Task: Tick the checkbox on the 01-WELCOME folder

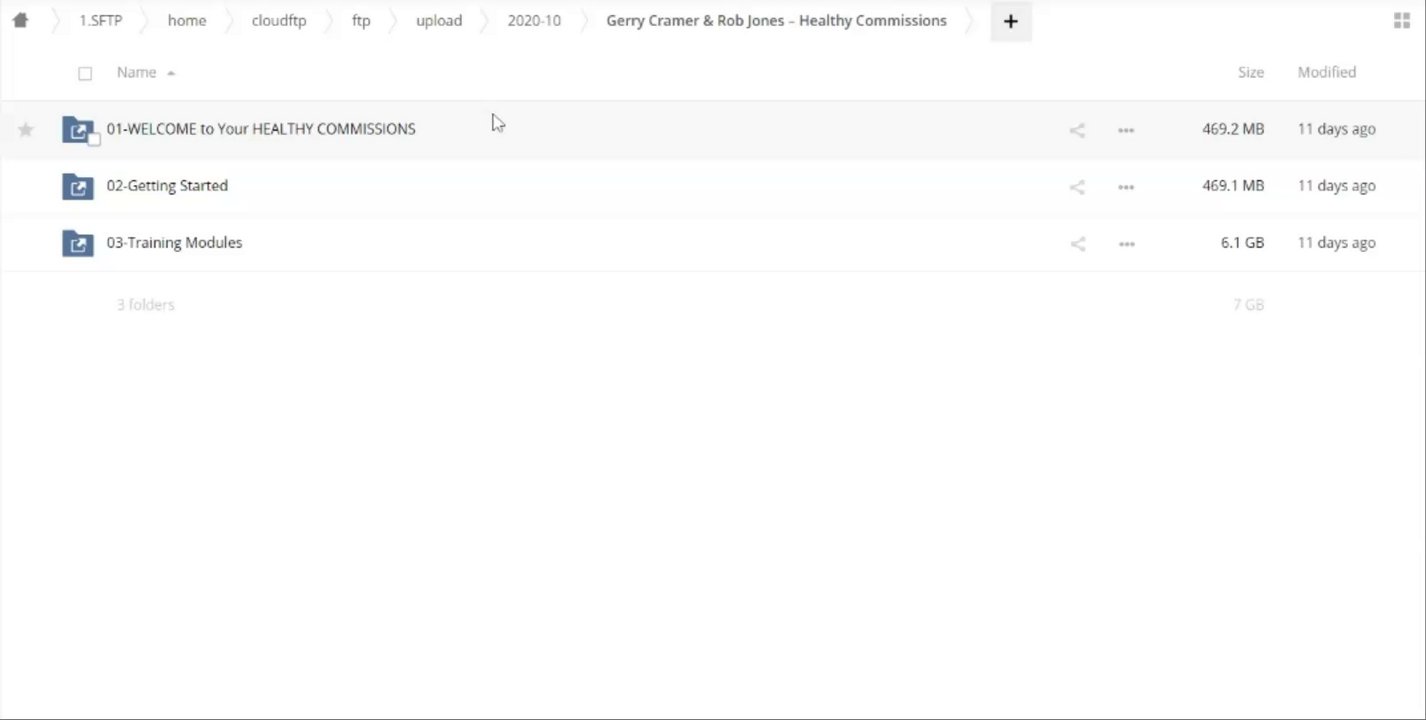Action: pos(94,140)
